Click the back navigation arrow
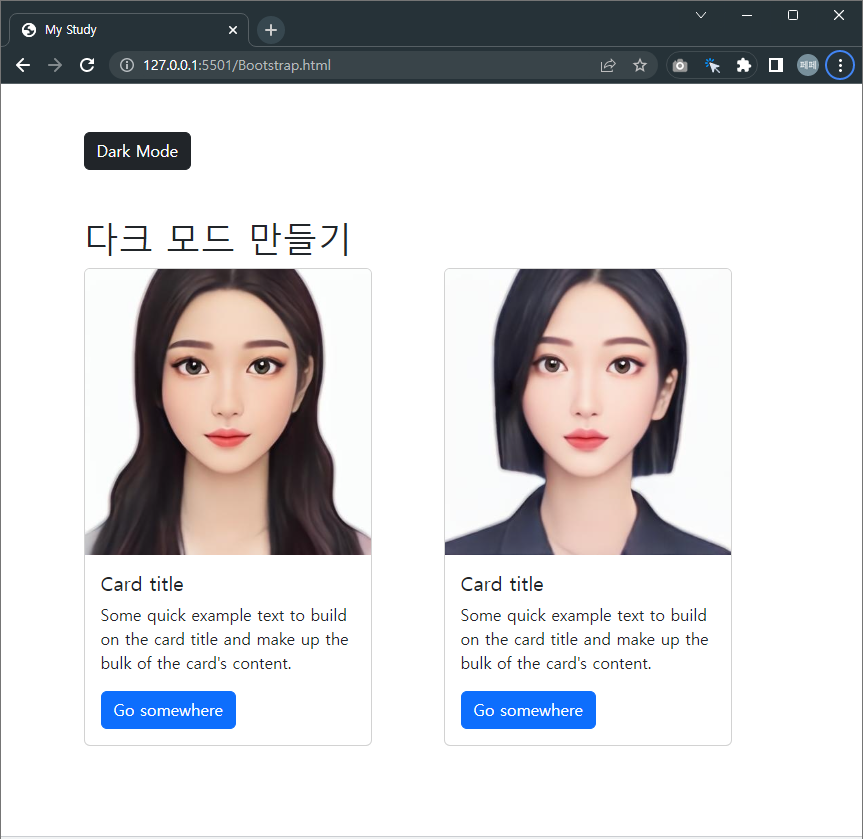Viewport: 863px width, 839px height. (x=22, y=65)
